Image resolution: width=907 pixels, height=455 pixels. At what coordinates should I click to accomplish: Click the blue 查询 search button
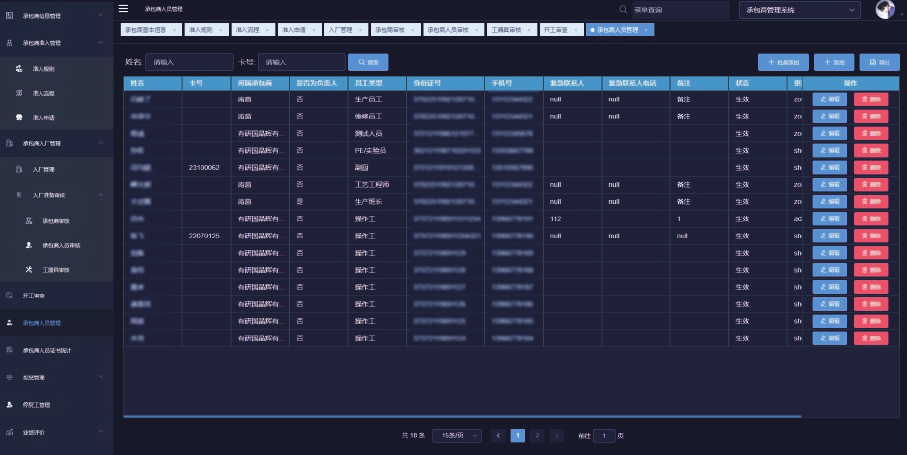tap(368, 62)
